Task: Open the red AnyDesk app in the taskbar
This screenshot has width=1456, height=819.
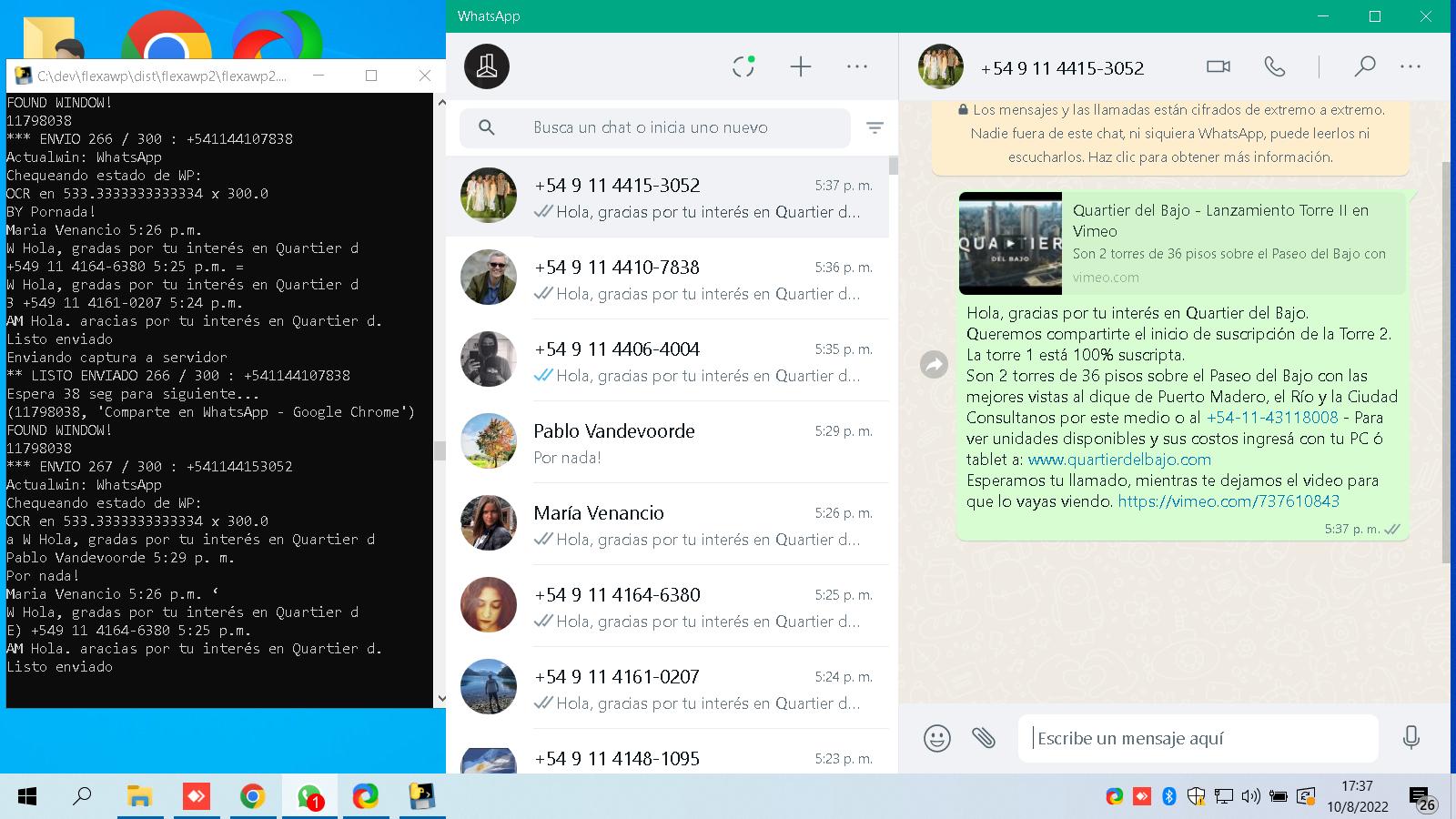Action: point(196,797)
